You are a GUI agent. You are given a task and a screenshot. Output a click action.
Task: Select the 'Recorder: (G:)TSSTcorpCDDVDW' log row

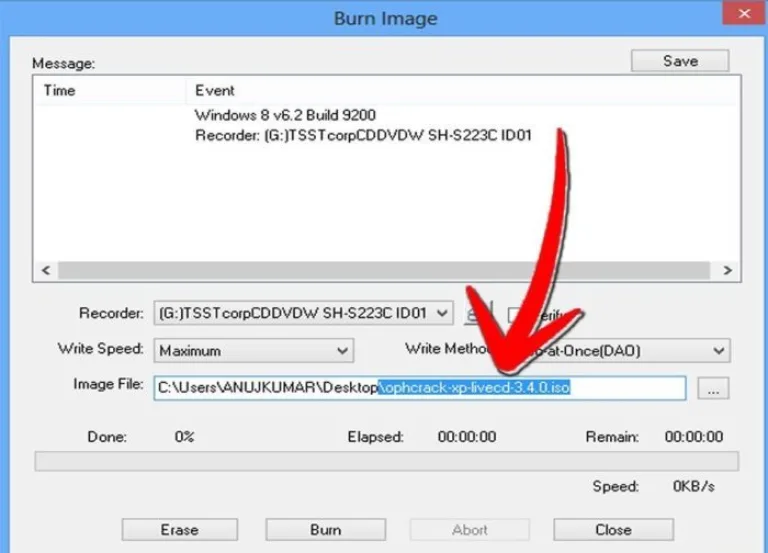(363, 135)
